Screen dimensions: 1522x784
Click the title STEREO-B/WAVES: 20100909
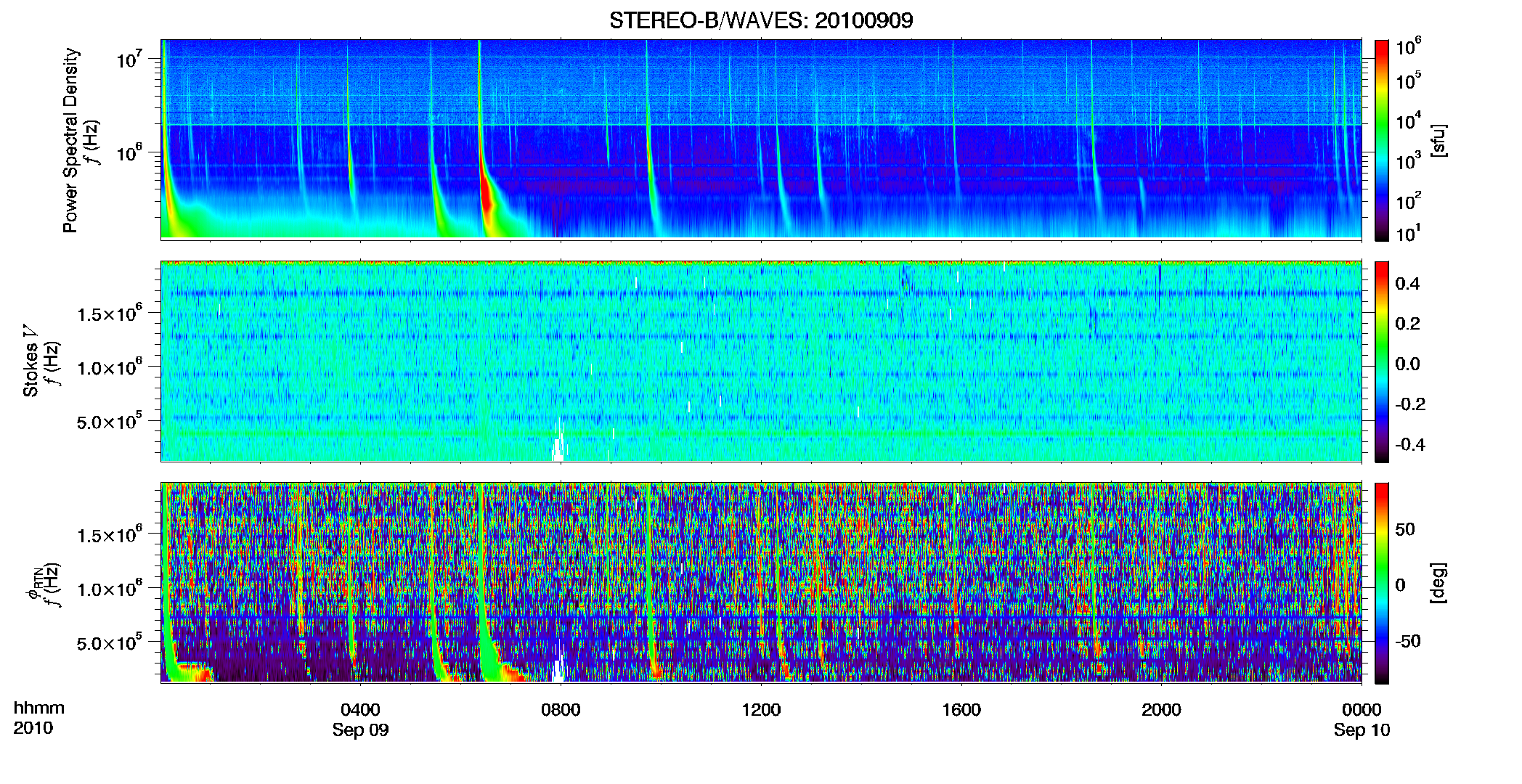pyautogui.click(x=761, y=20)
